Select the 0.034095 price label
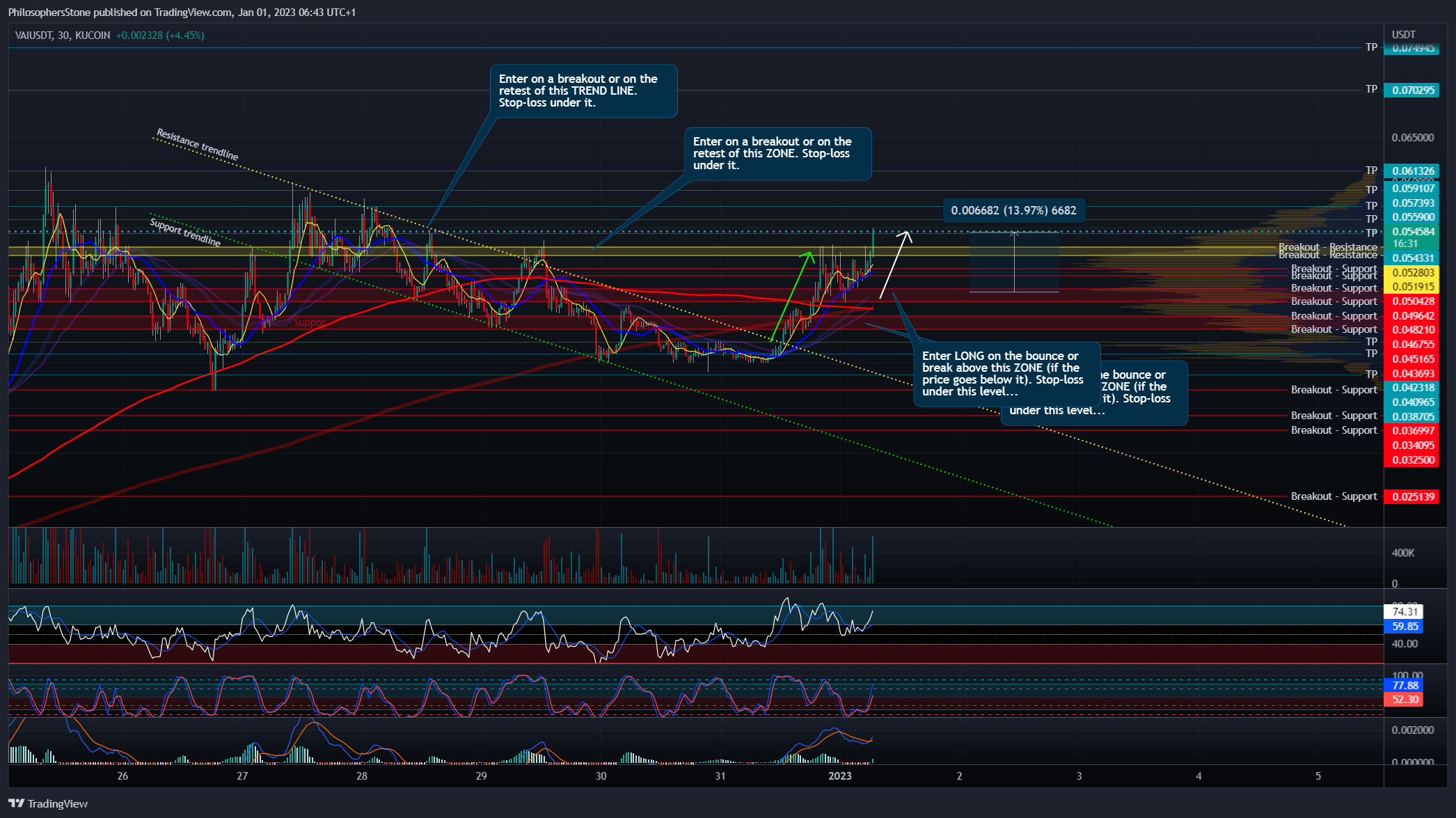 tap(1411, 445)
